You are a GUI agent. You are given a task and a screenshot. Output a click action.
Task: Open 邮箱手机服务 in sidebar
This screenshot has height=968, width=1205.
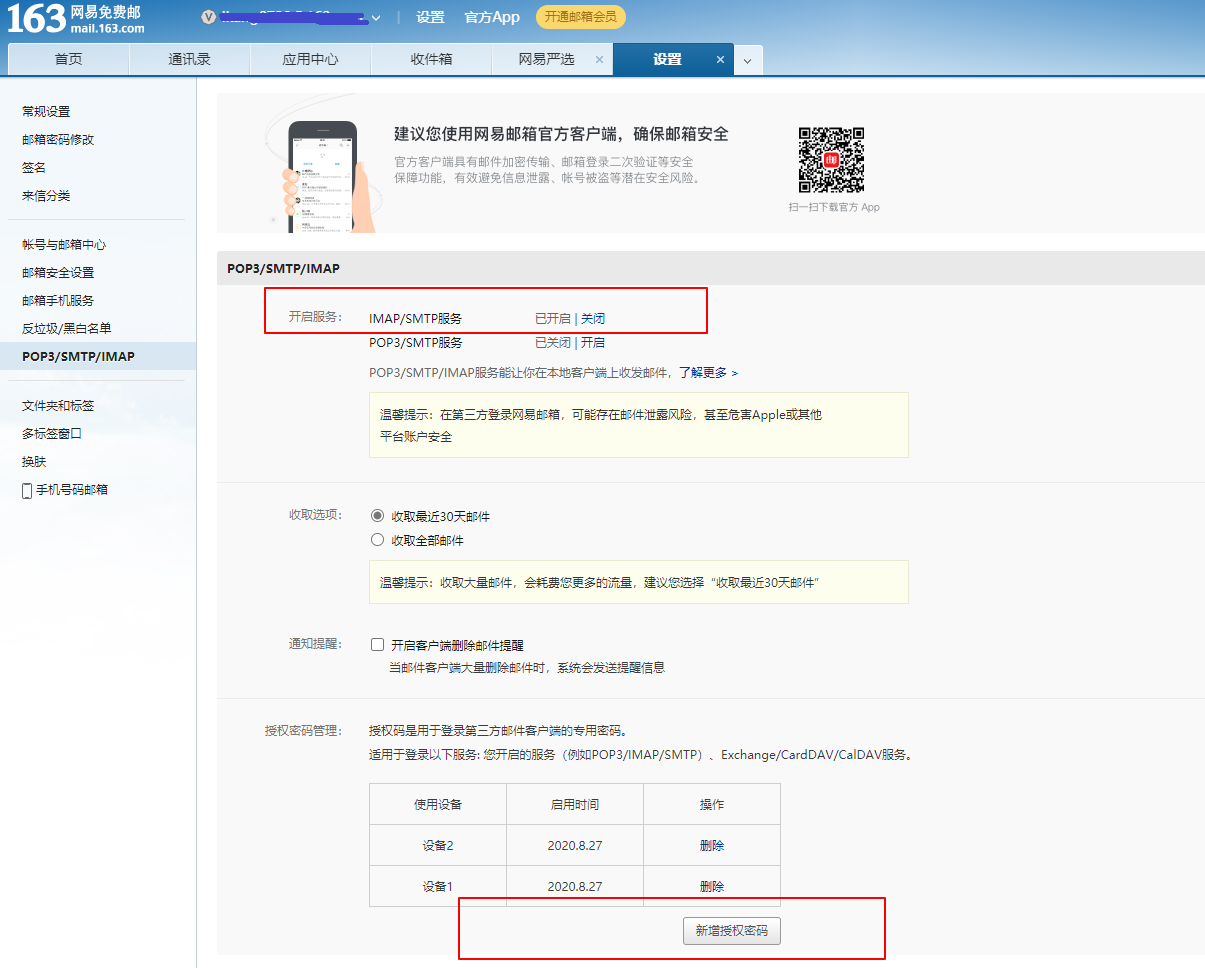point(58,301)
